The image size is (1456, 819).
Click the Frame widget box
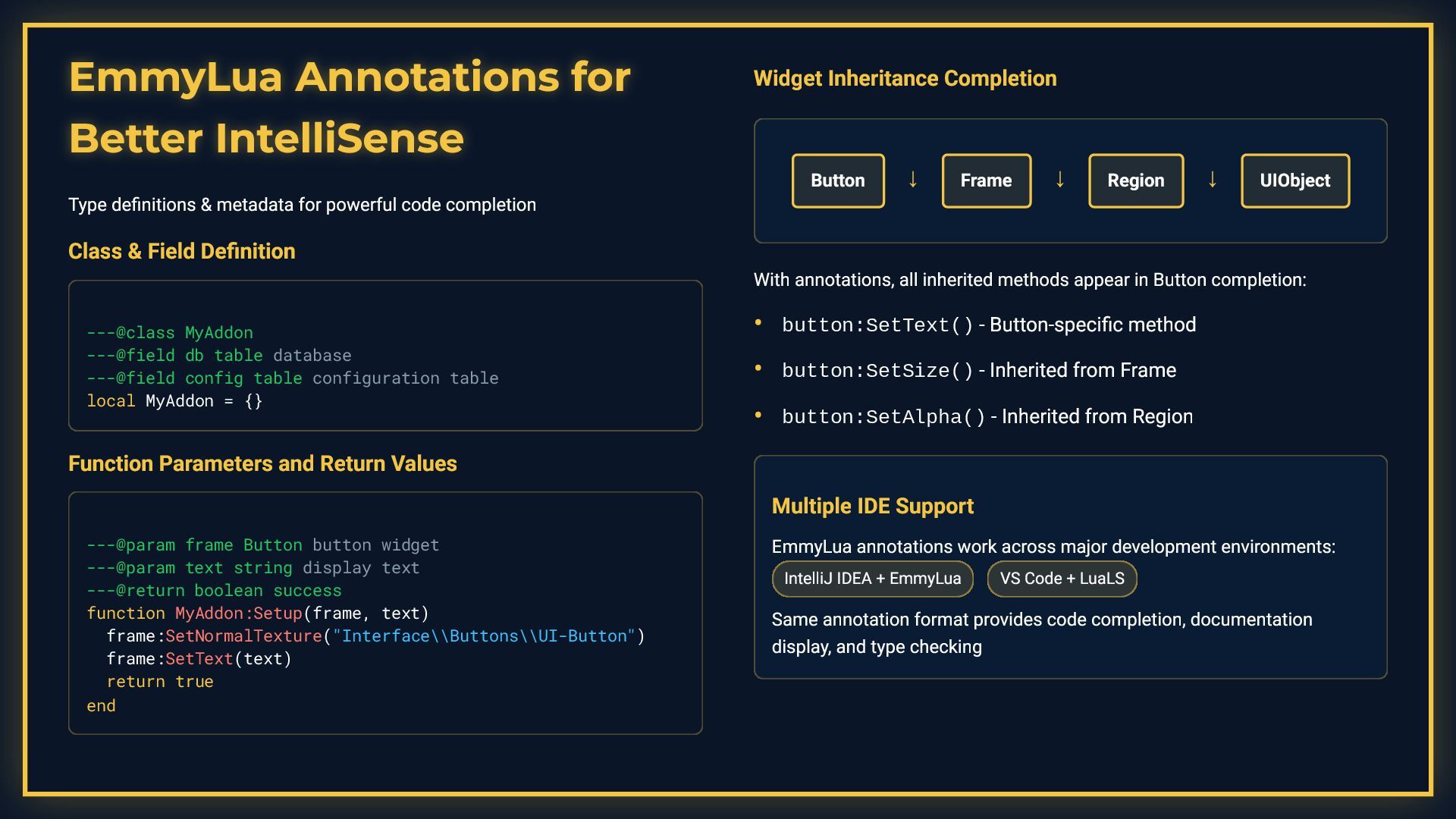click(986, 180)
